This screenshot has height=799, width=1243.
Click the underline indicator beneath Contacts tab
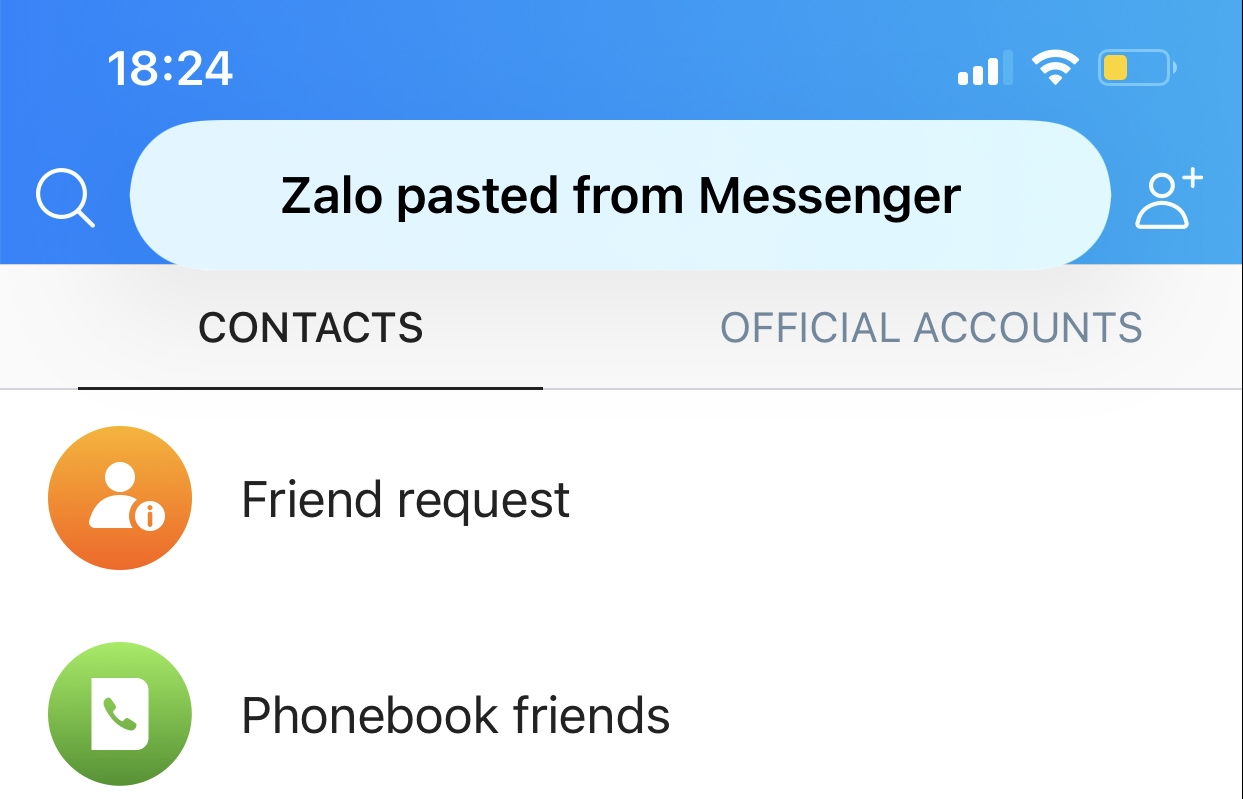(310, 387)
